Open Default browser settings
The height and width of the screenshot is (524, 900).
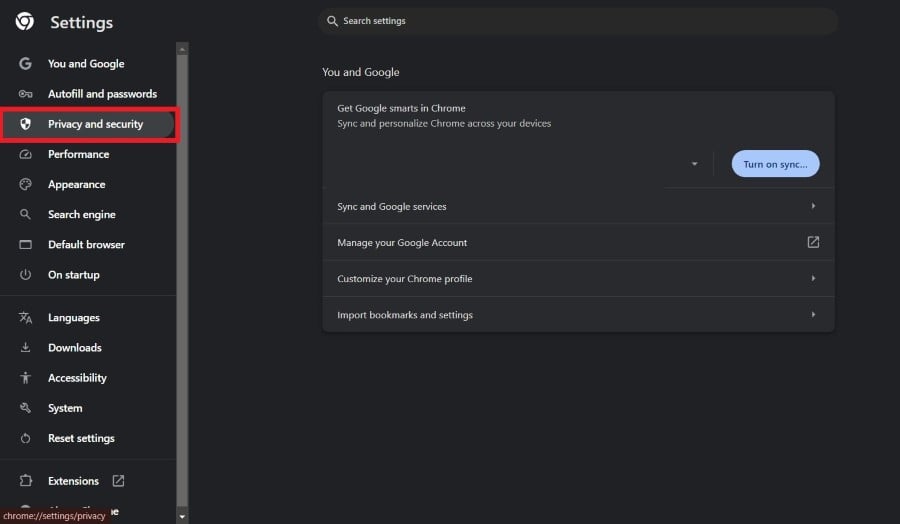tap(88, 244)
